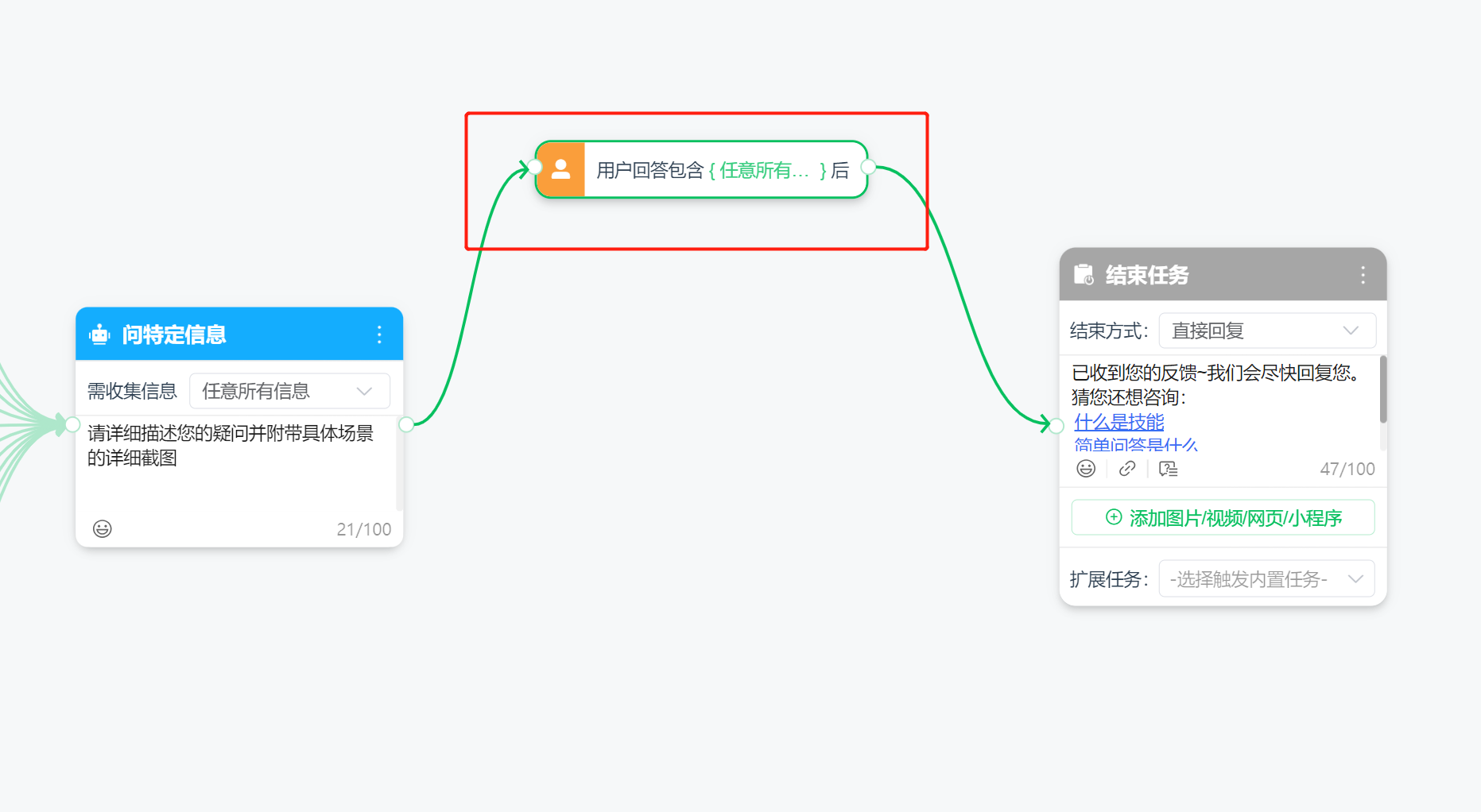Expand the 需收集信息 dropdown
Viewport: 1481px width, 812px height.
289,391
